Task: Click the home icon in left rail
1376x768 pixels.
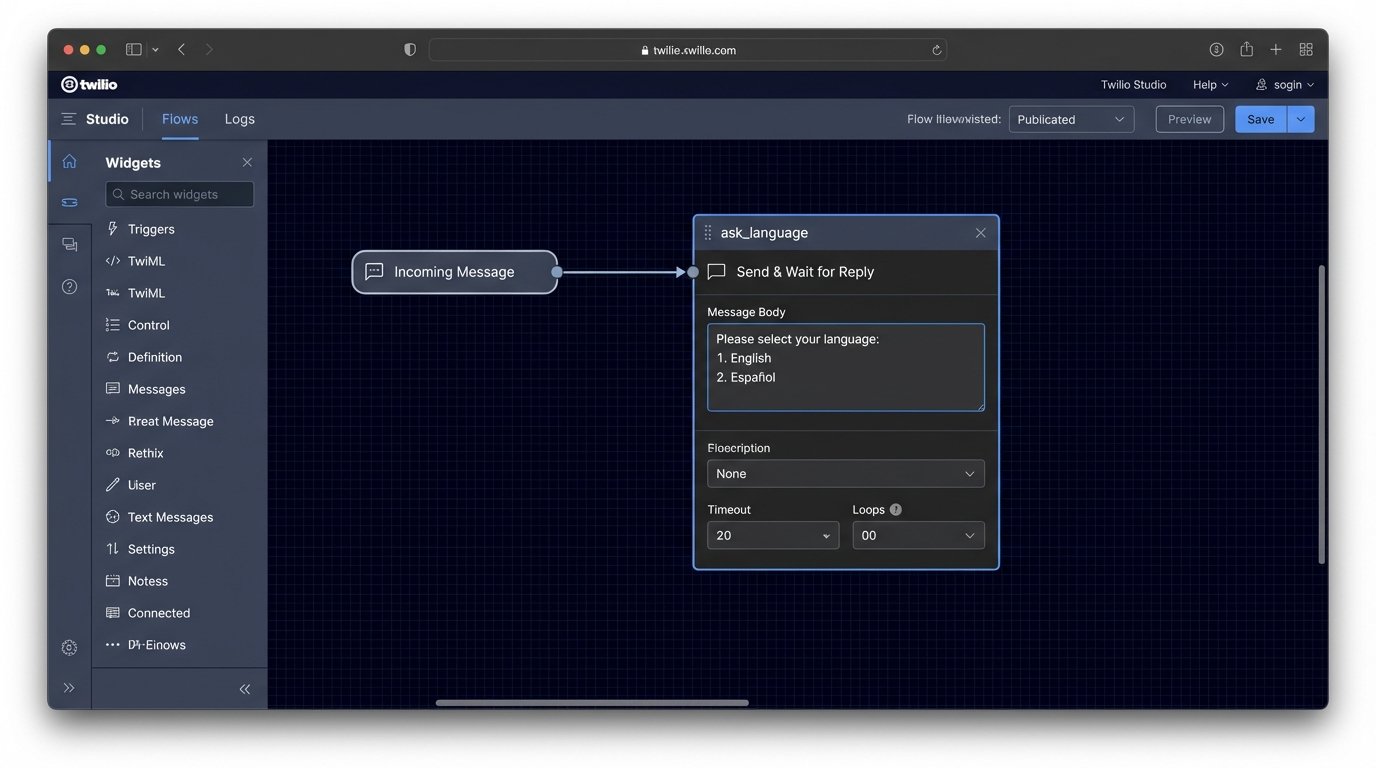Action: (x=69, y=161)
